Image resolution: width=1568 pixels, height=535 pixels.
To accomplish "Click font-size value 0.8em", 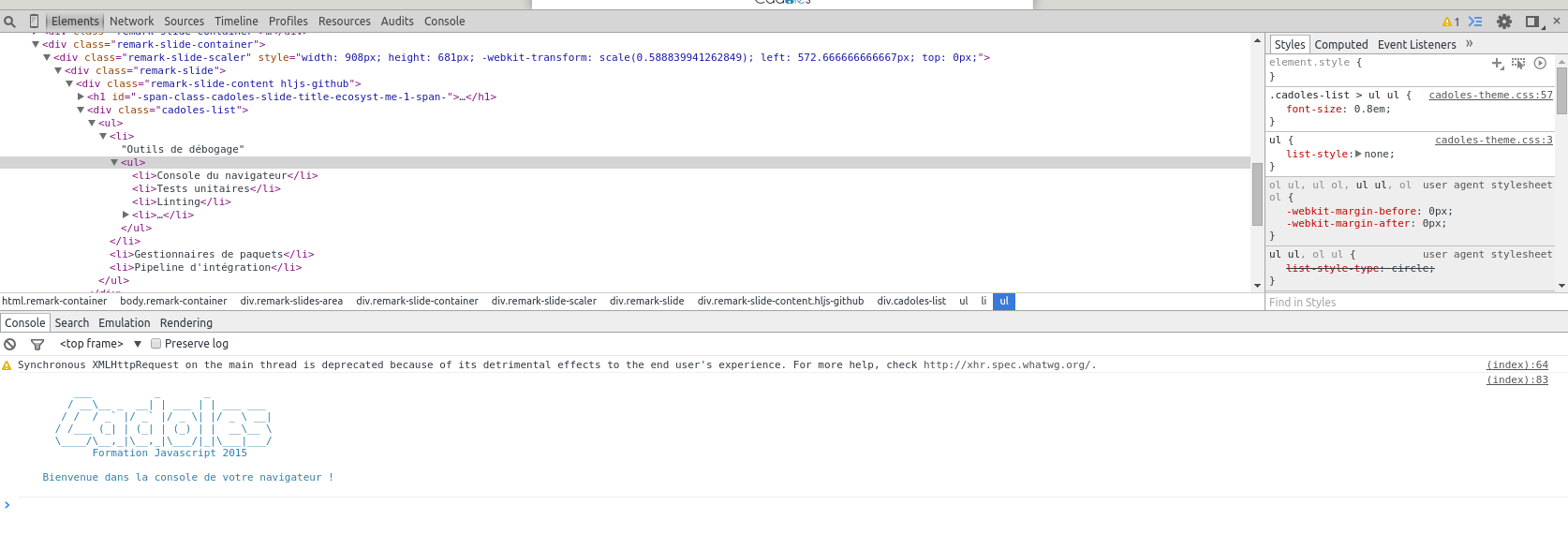I will [x=1368, y=109].
